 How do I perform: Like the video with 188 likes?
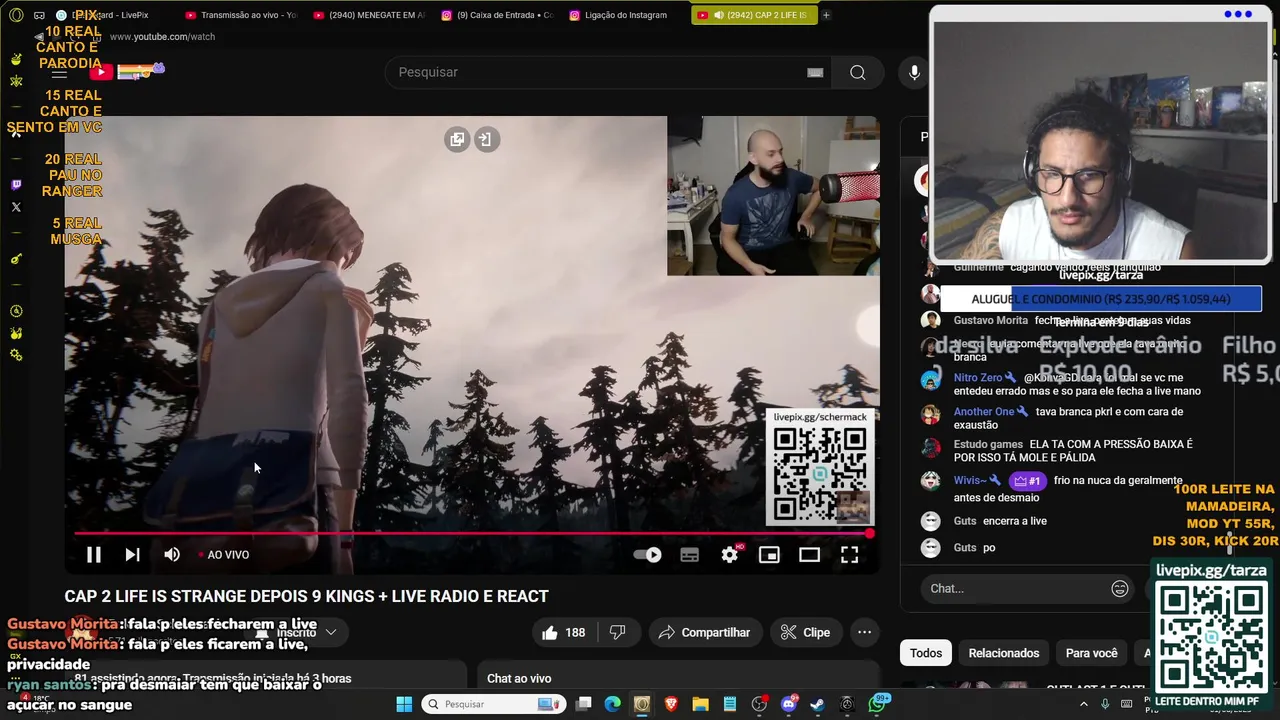[x=563, y=632]
